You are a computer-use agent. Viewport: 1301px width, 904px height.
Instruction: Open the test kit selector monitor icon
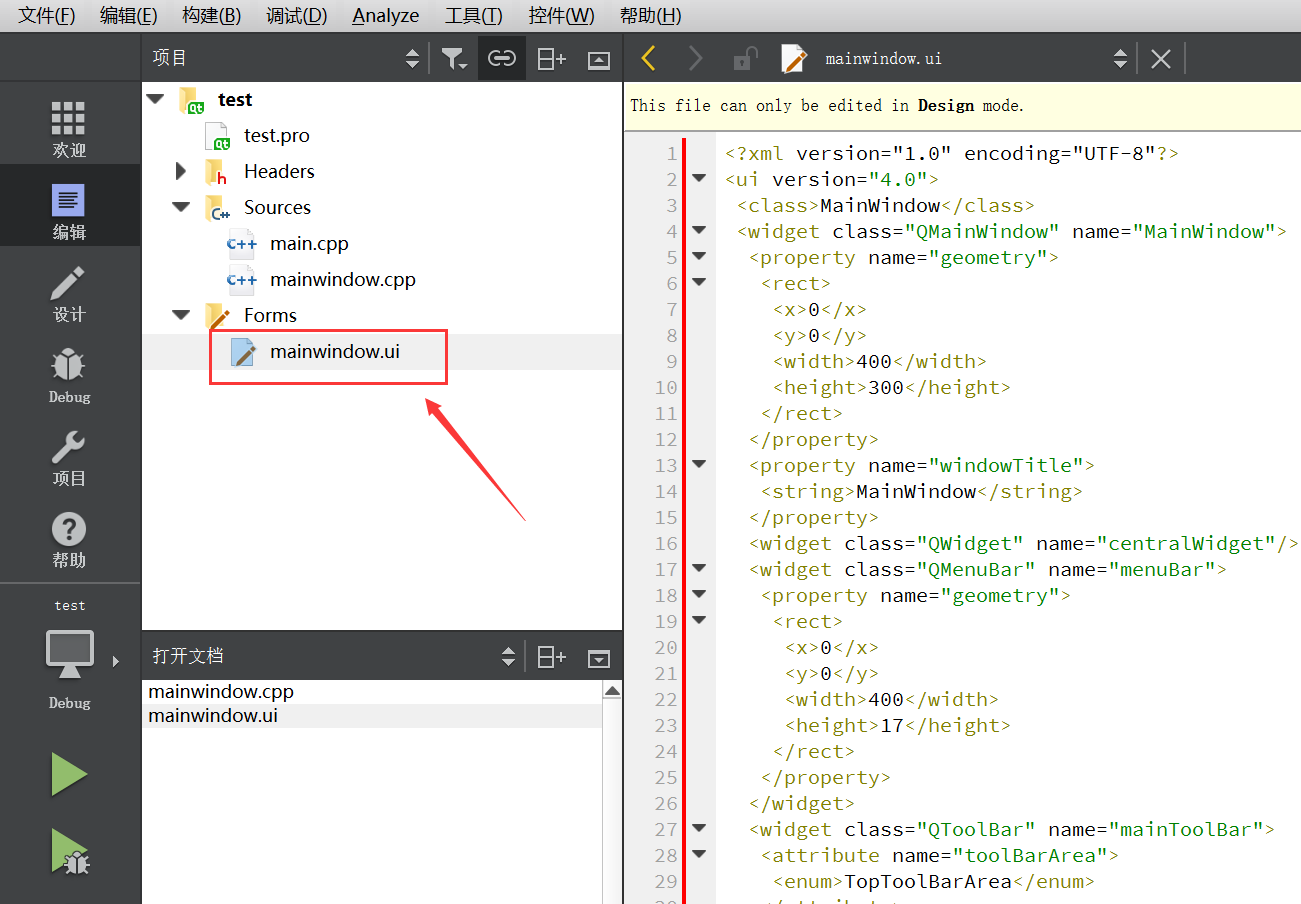70,654
